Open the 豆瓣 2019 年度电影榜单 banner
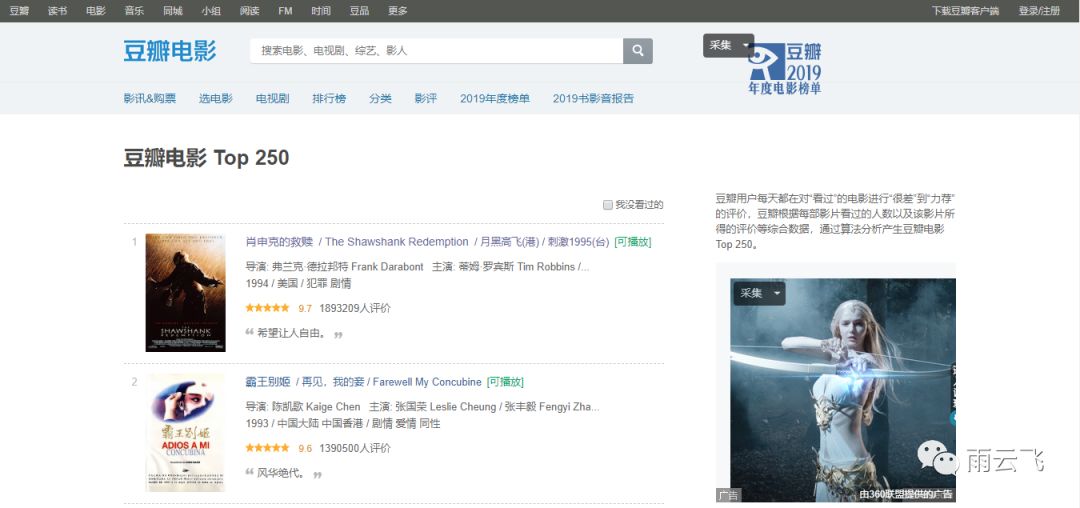The image size is (1080, 508). tap(785, 69)
